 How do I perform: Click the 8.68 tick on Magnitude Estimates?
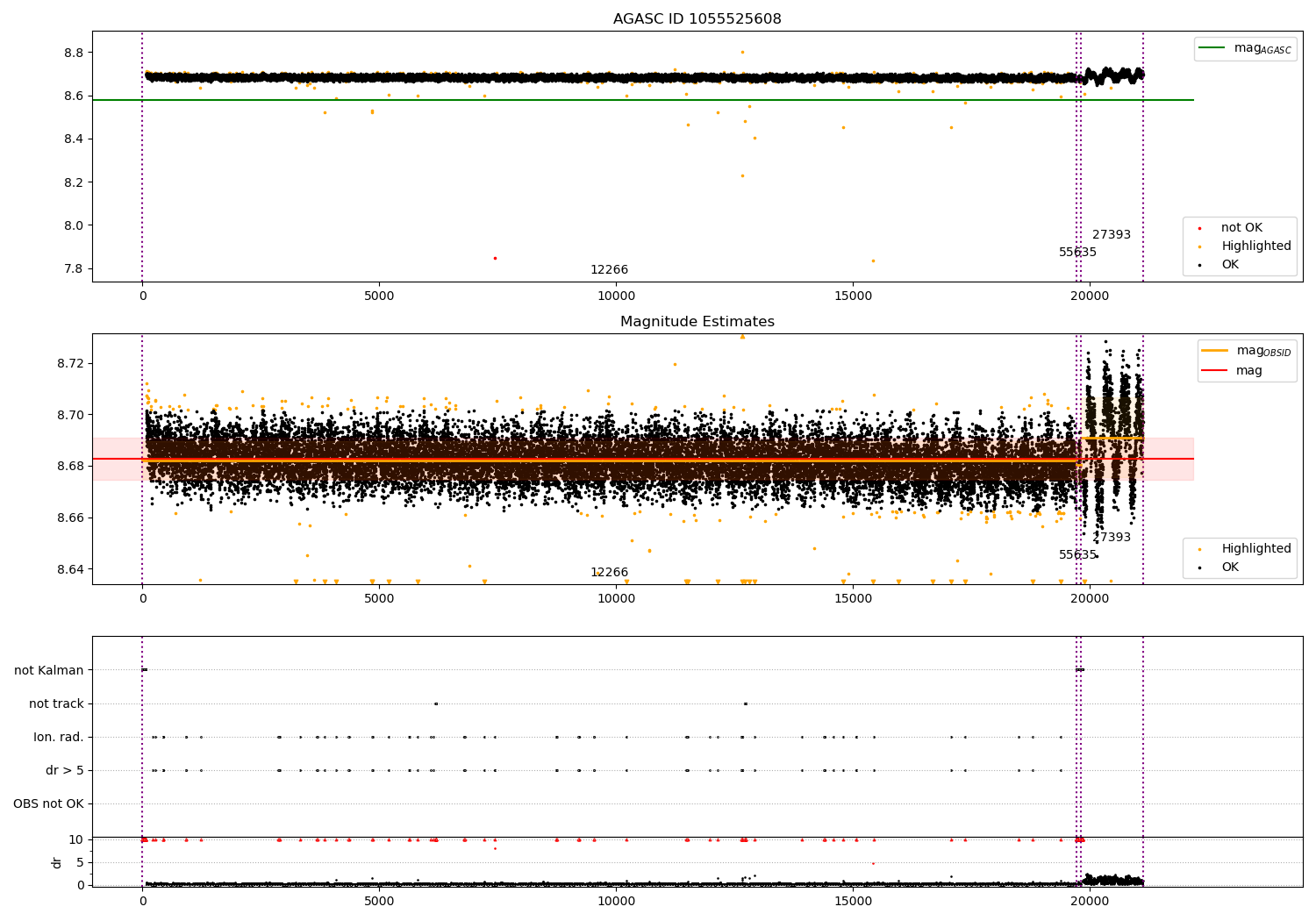(x=68, y=466)
